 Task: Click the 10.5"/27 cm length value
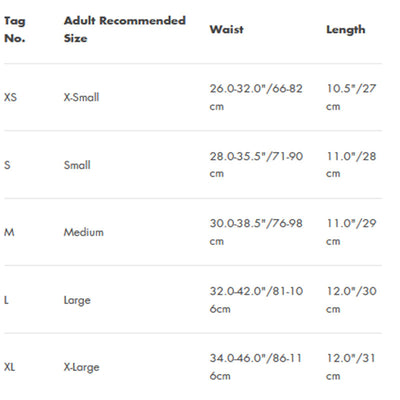[x=351, y=97]
